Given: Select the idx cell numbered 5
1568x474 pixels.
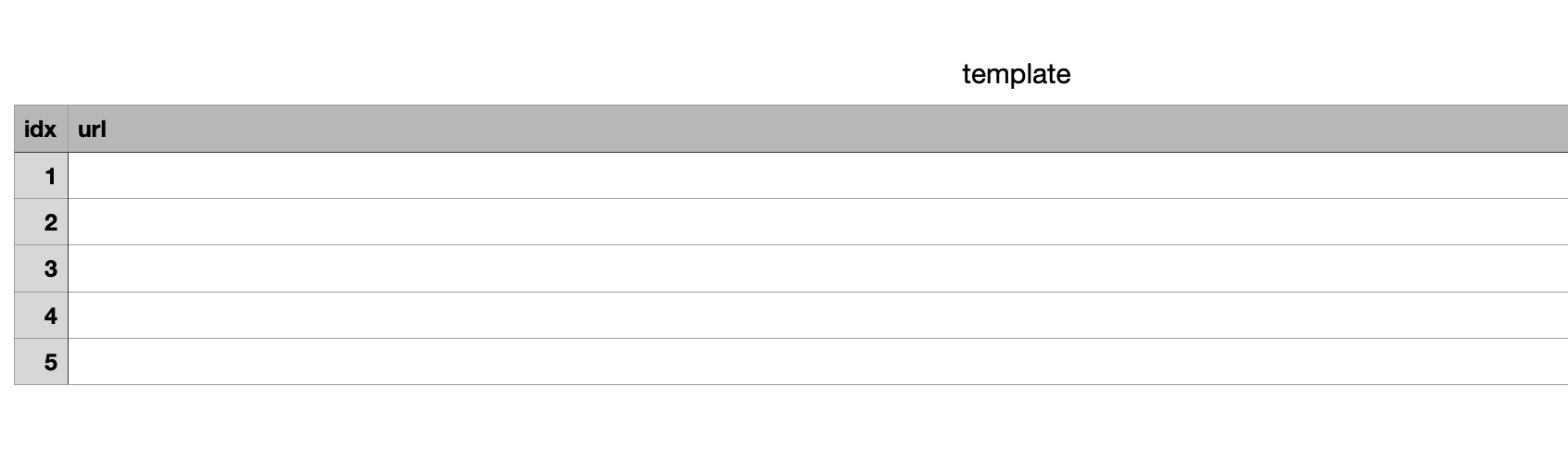Looking at the screenshot, I should coord(41,362).
